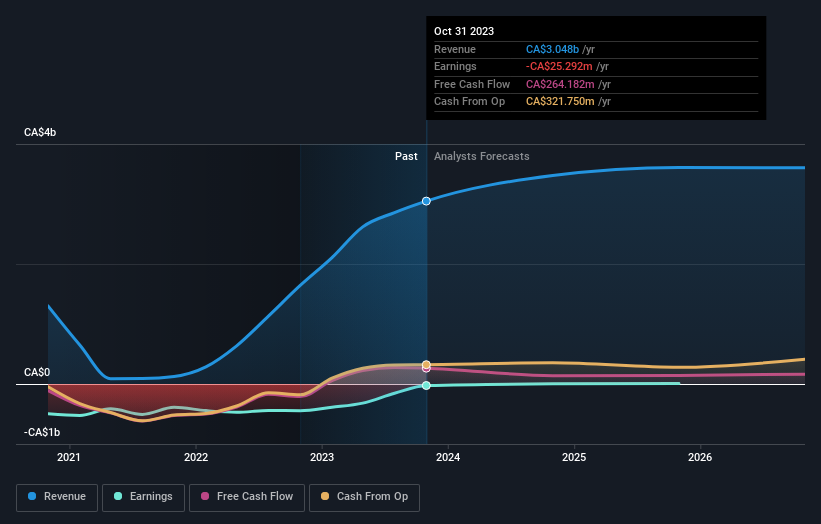Click the 2024 x-axis label
821x524 pixels.
(x=448, y=458)
